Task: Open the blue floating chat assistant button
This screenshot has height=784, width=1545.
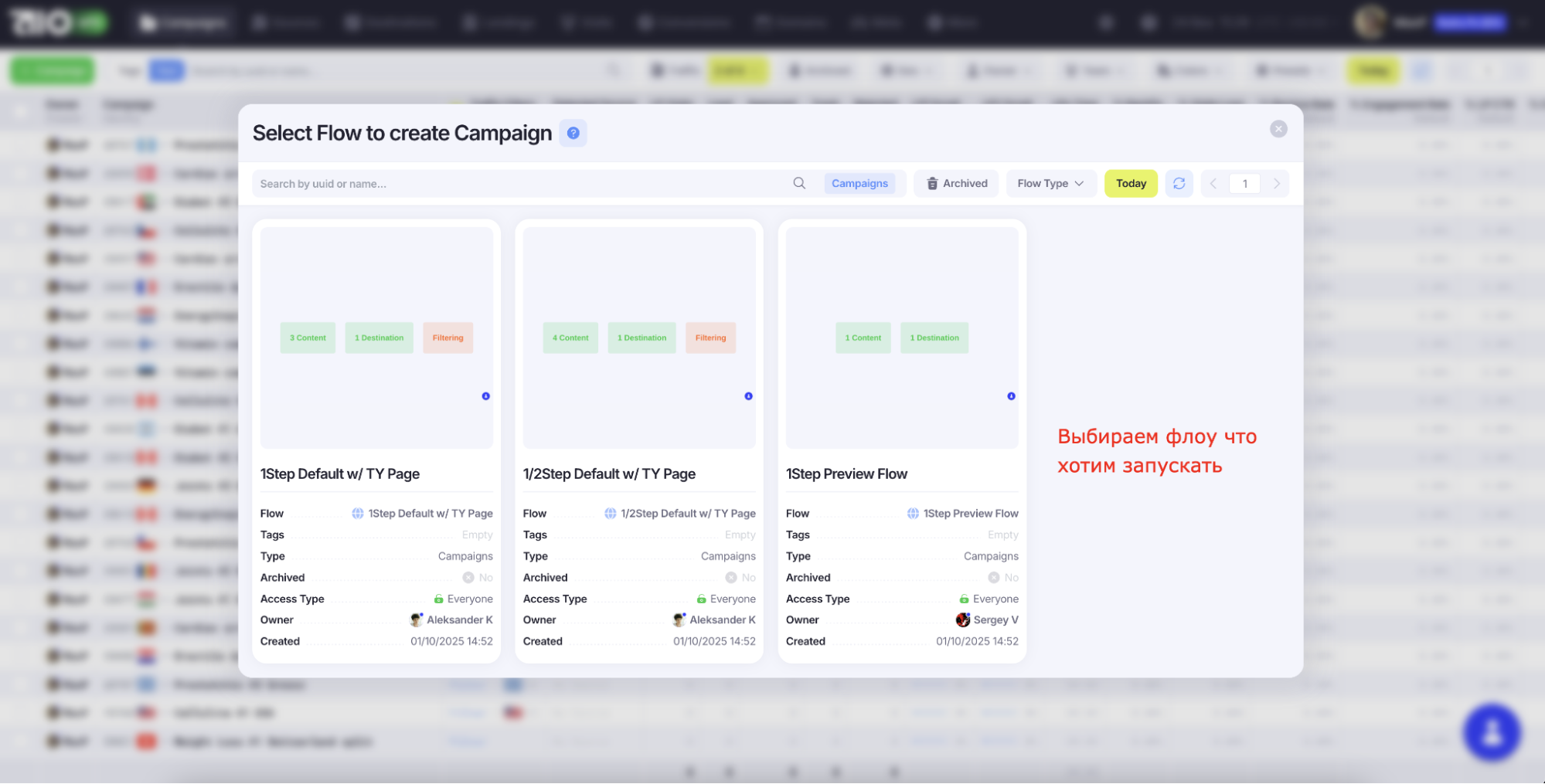Action: pos(1492,731)
